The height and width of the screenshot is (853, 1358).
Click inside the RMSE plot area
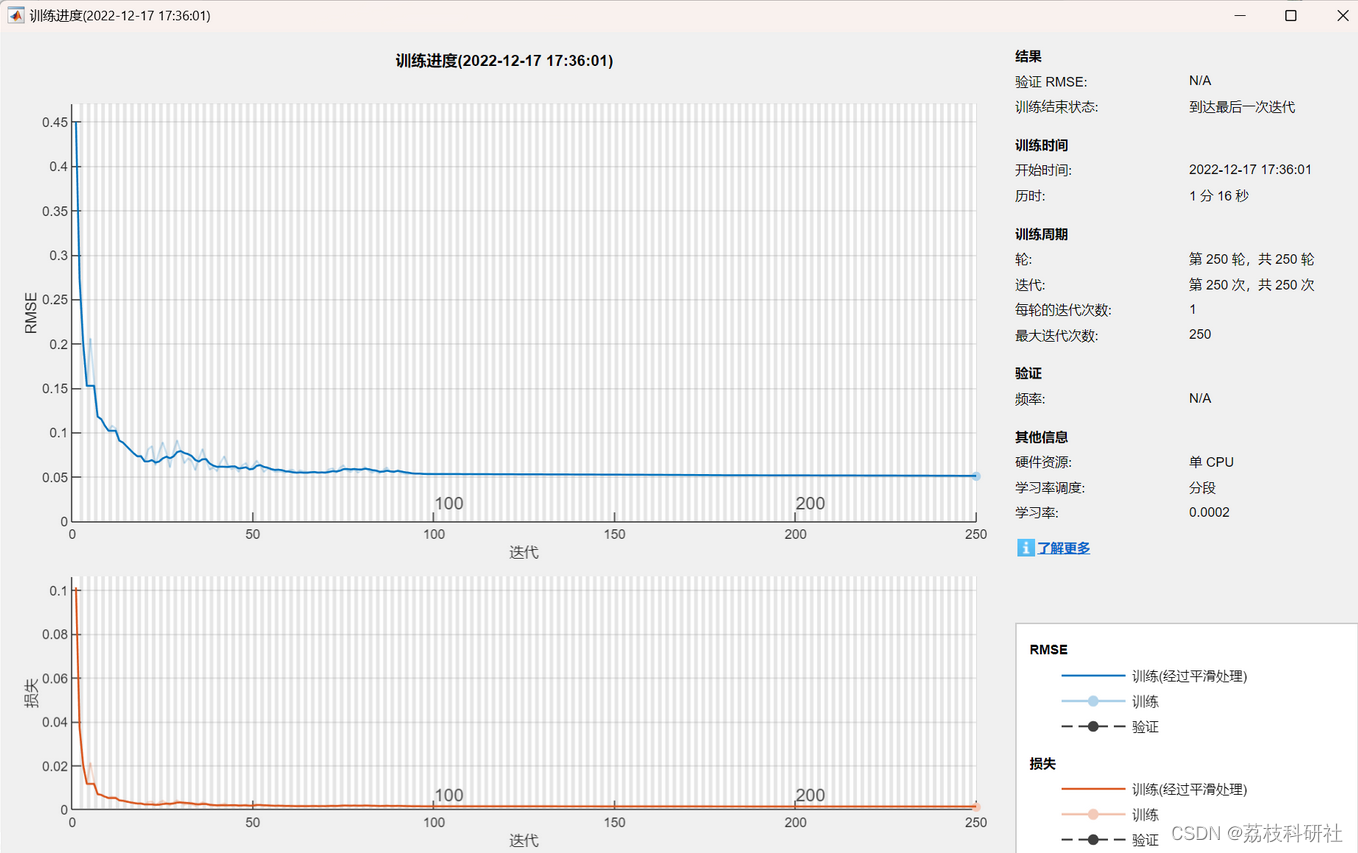coord(500,300)
